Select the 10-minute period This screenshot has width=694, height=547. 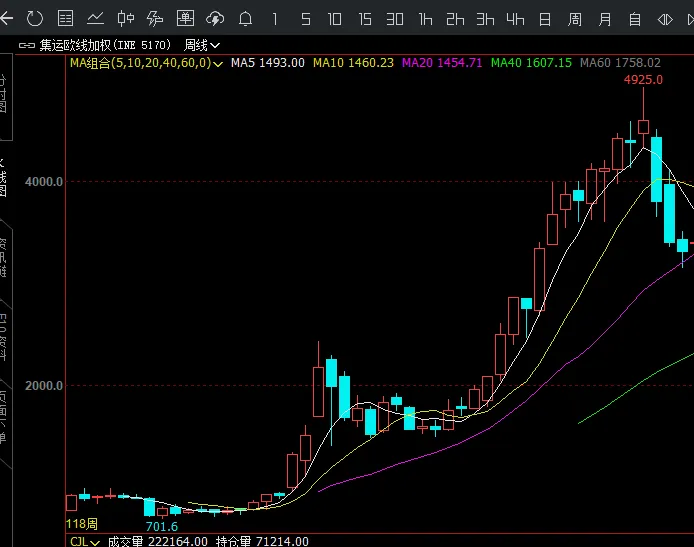pyautogui.click(x=335, y=19)
